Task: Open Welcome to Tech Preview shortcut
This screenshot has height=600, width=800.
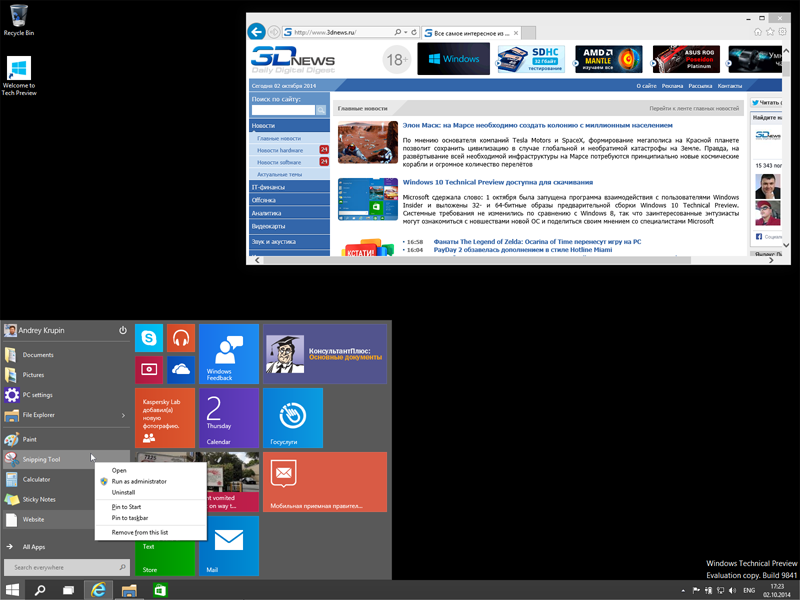Action: 19,76
